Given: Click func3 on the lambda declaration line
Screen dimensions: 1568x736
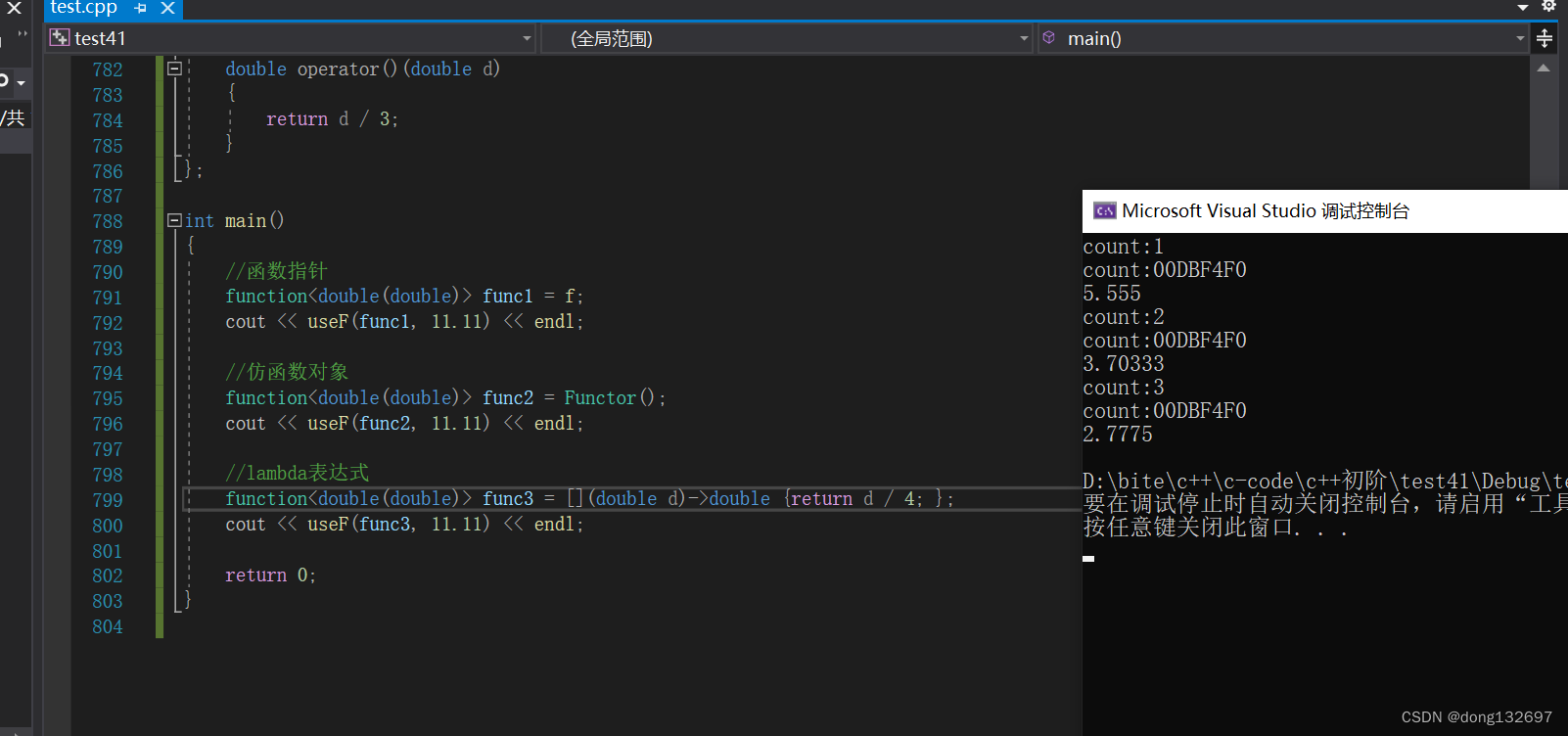Looking at the screenshot, I should (x=507, y=498).
